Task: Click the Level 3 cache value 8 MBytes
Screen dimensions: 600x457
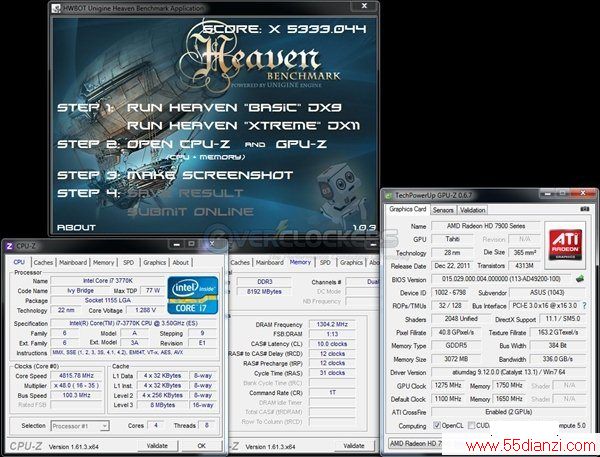Action: point(162,405)
